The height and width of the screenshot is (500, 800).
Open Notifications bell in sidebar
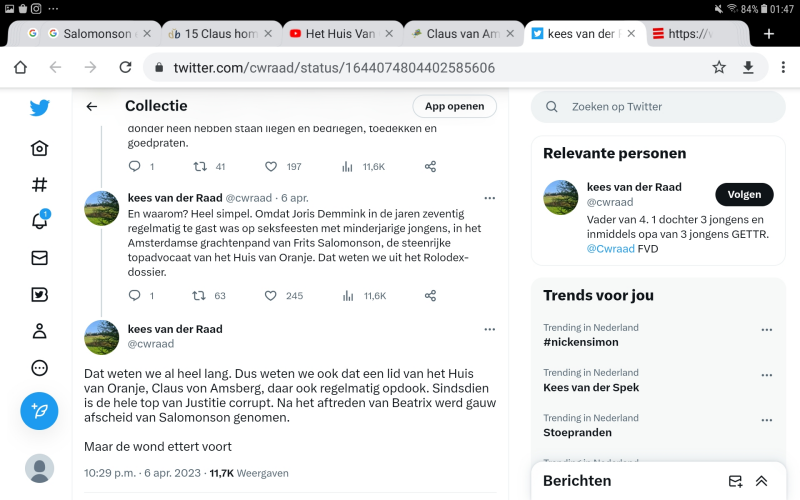coord(39,221)
